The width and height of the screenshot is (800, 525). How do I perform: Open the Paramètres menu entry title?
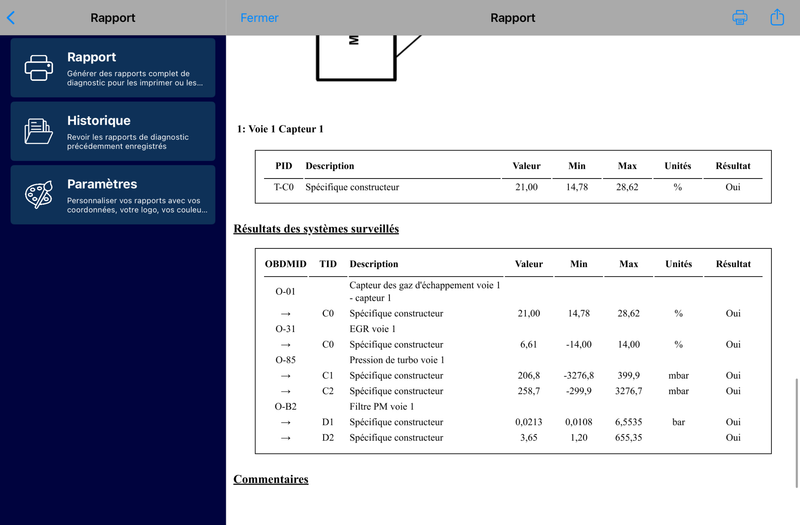coord(102,184)
